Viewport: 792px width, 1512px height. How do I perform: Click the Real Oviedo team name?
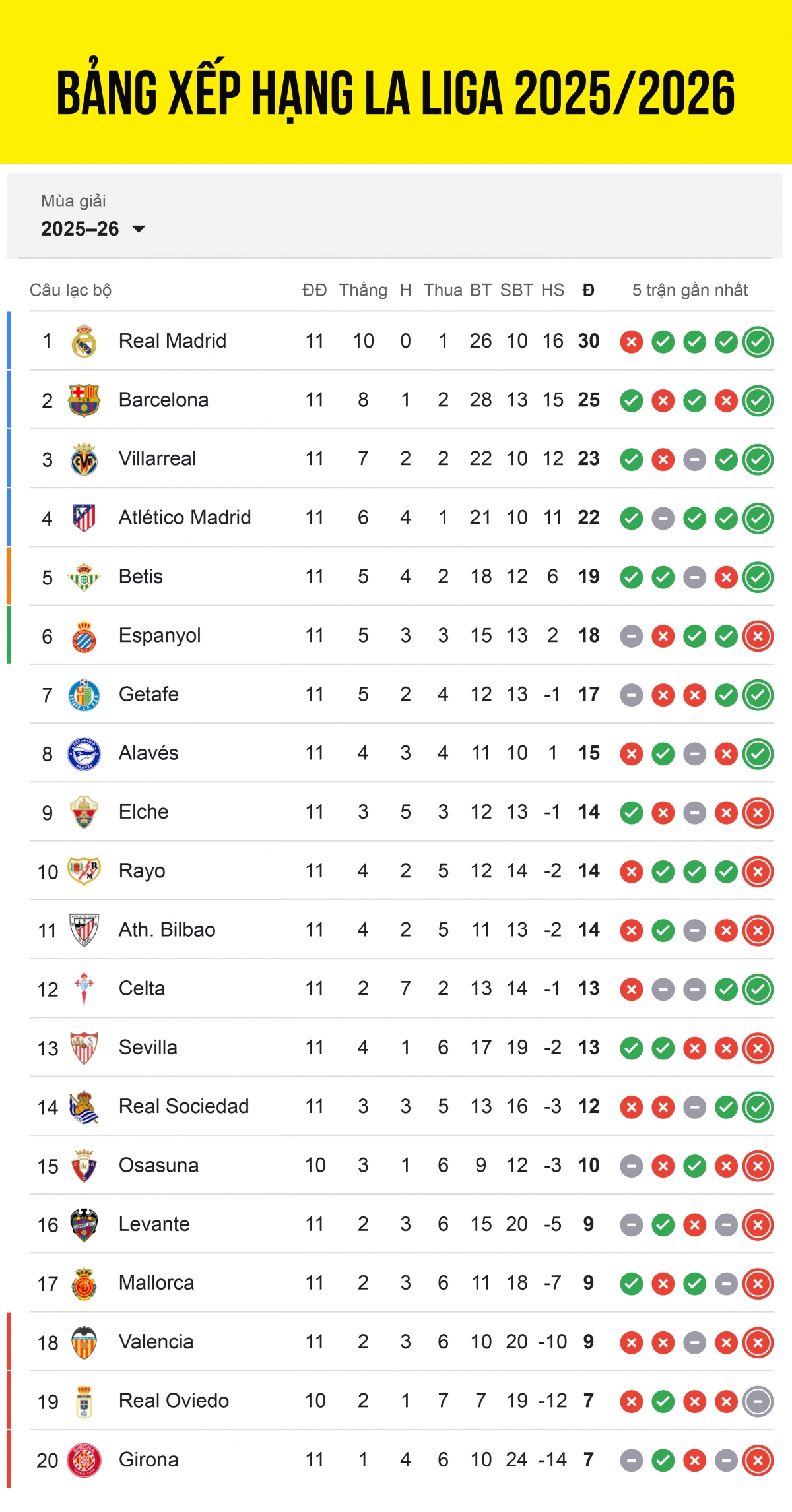(x=175, y=1401)
